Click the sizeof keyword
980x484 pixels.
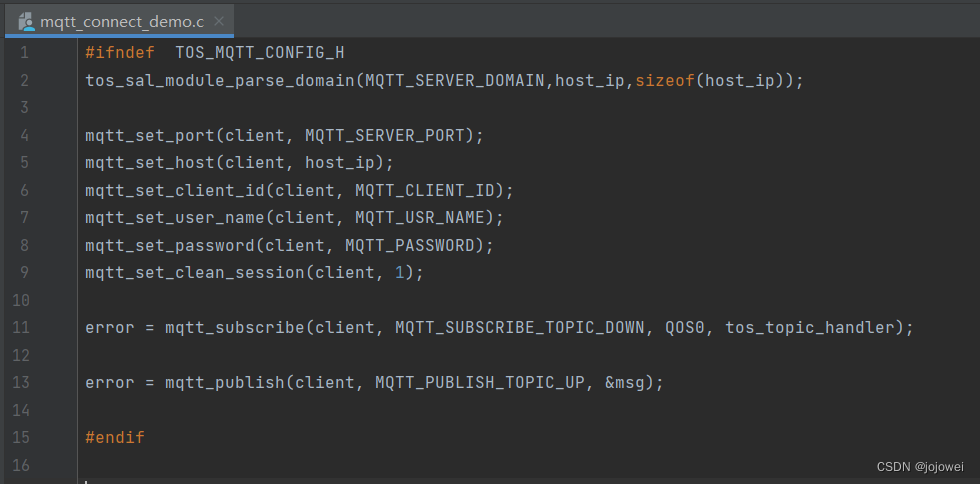[x=665, y=81]
